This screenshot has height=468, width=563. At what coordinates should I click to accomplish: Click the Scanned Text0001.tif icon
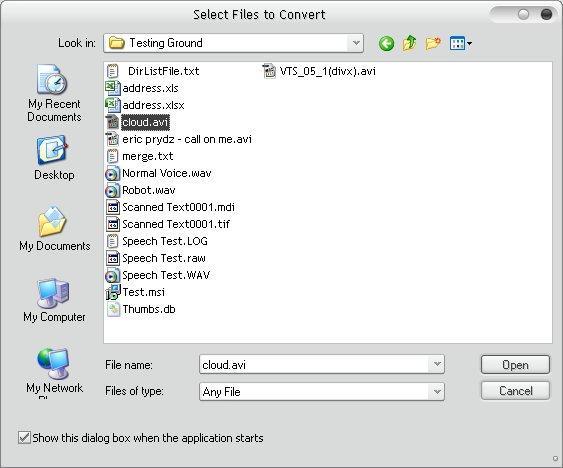point(113,224)
